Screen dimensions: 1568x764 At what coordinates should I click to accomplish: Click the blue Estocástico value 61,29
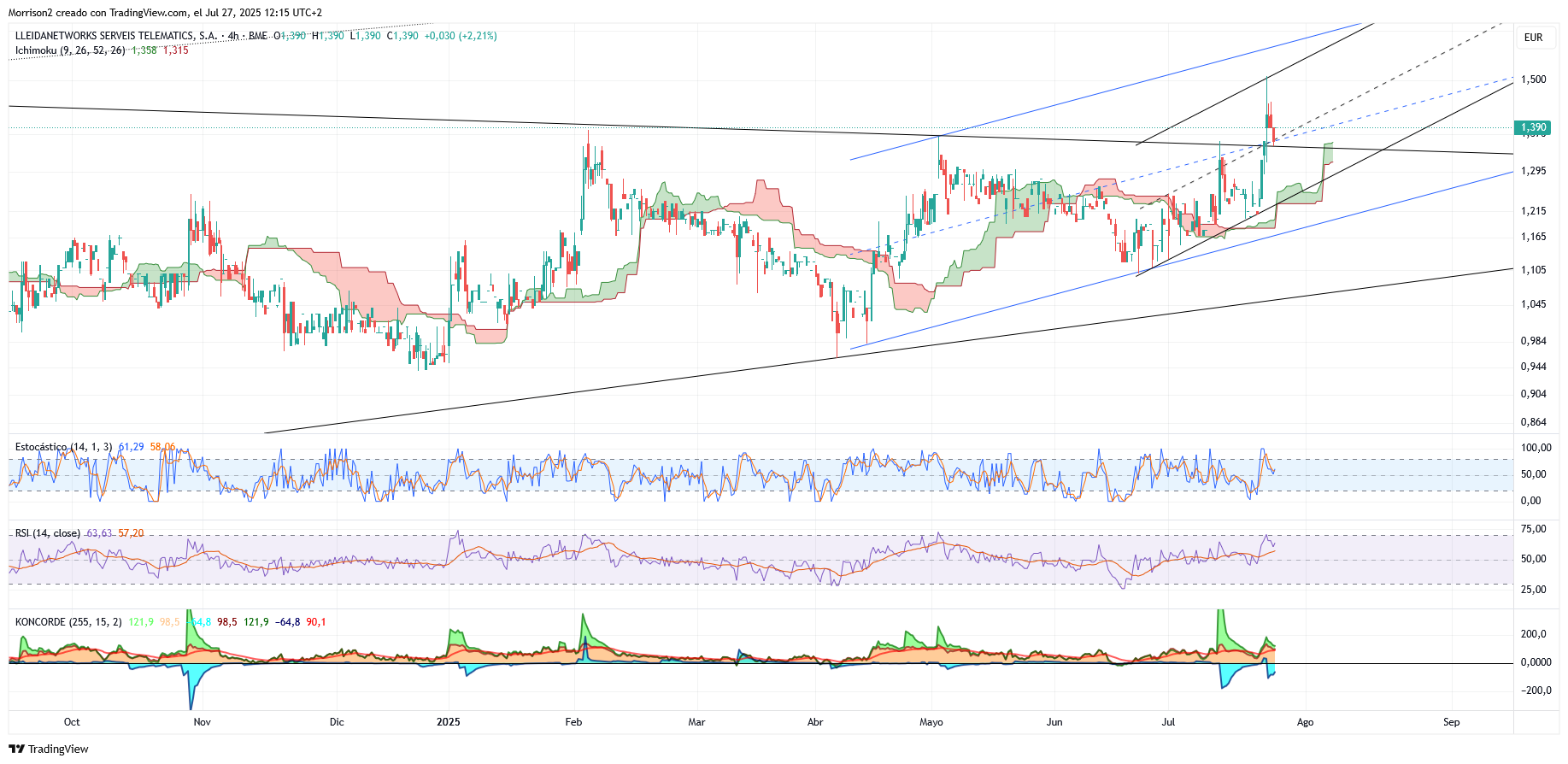point(131,447)
